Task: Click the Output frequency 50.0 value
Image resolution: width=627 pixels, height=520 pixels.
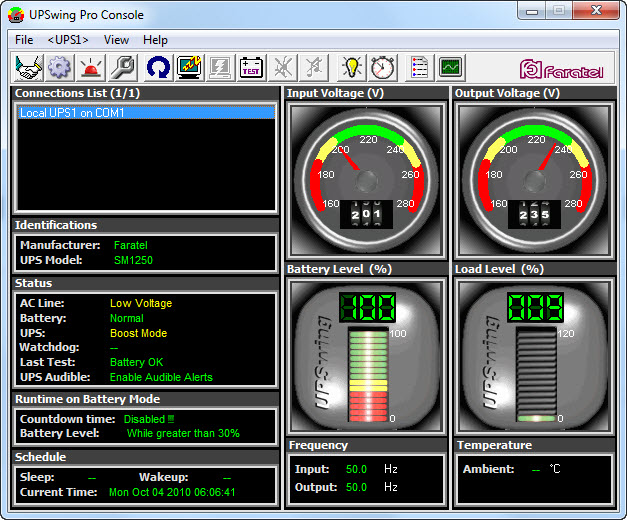Action: point(356,487)
